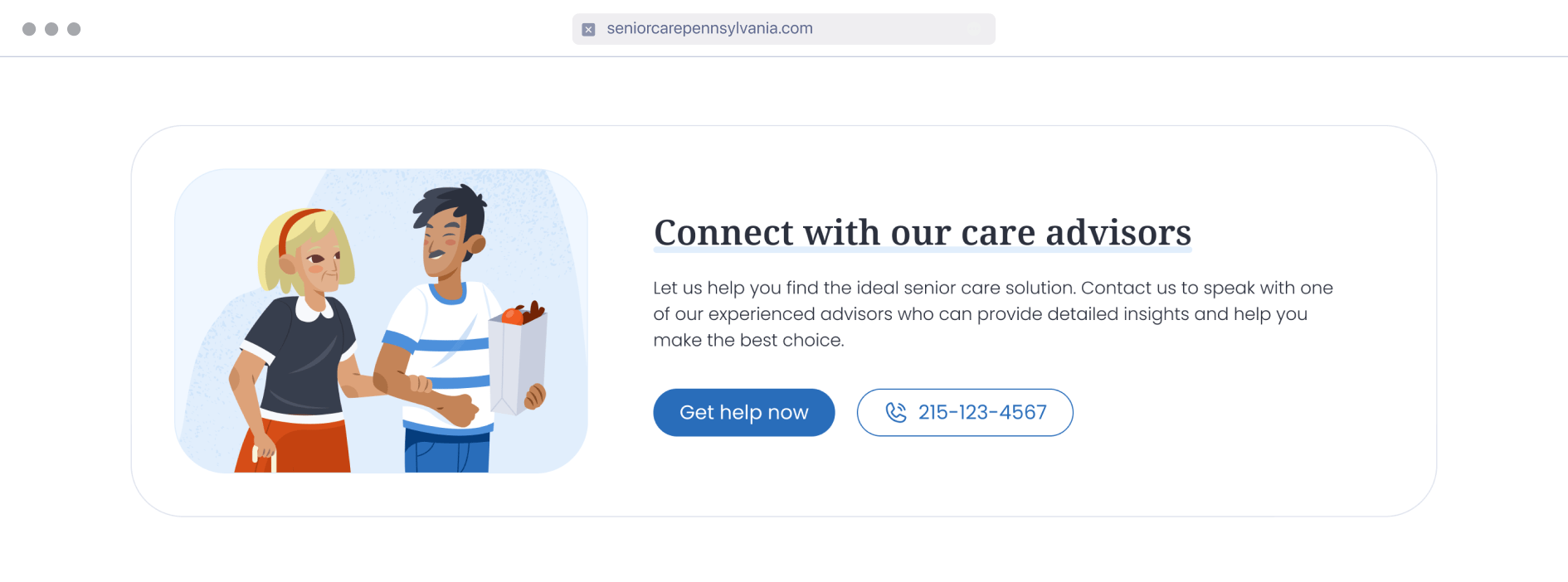Click the middle gray window dot
This screenshot has width=1568, height=582.
coord(51,29)
